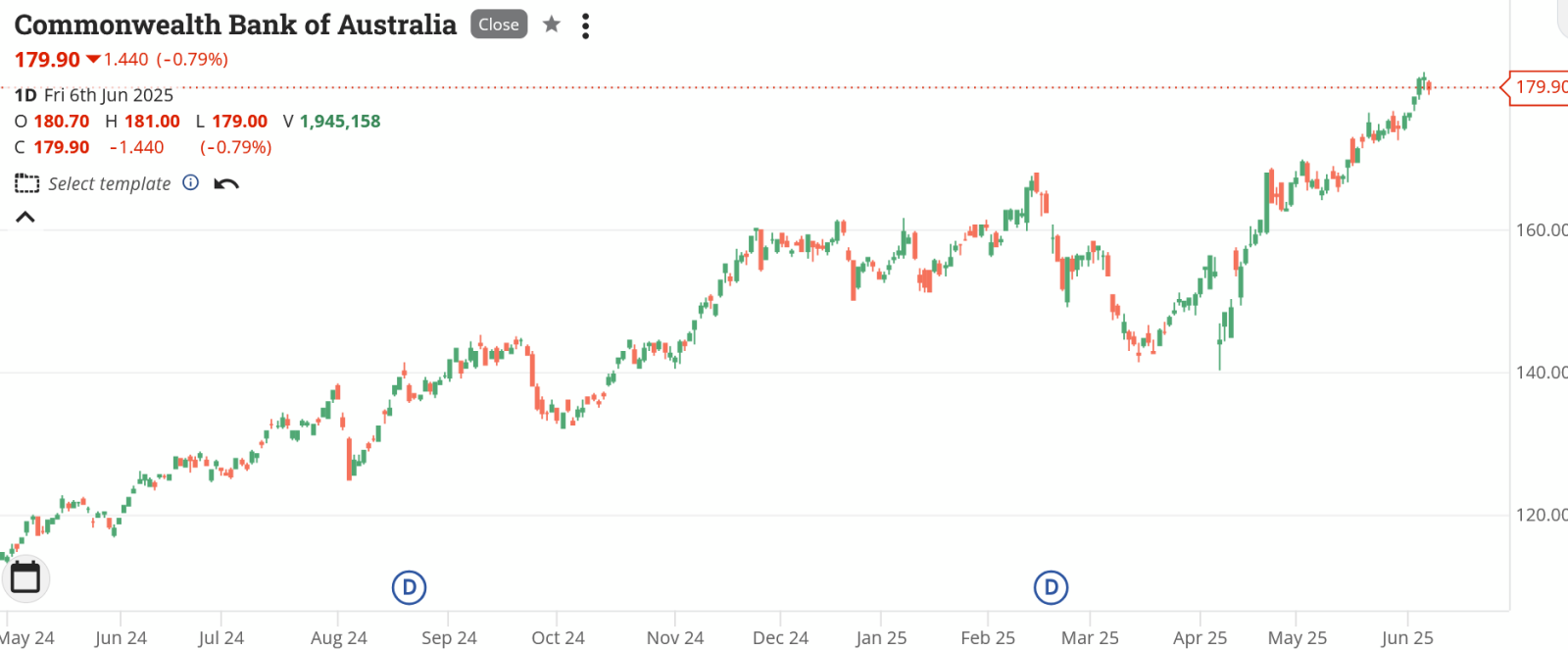Click the Commonwealth Bank of Australia title

(235, 25)
